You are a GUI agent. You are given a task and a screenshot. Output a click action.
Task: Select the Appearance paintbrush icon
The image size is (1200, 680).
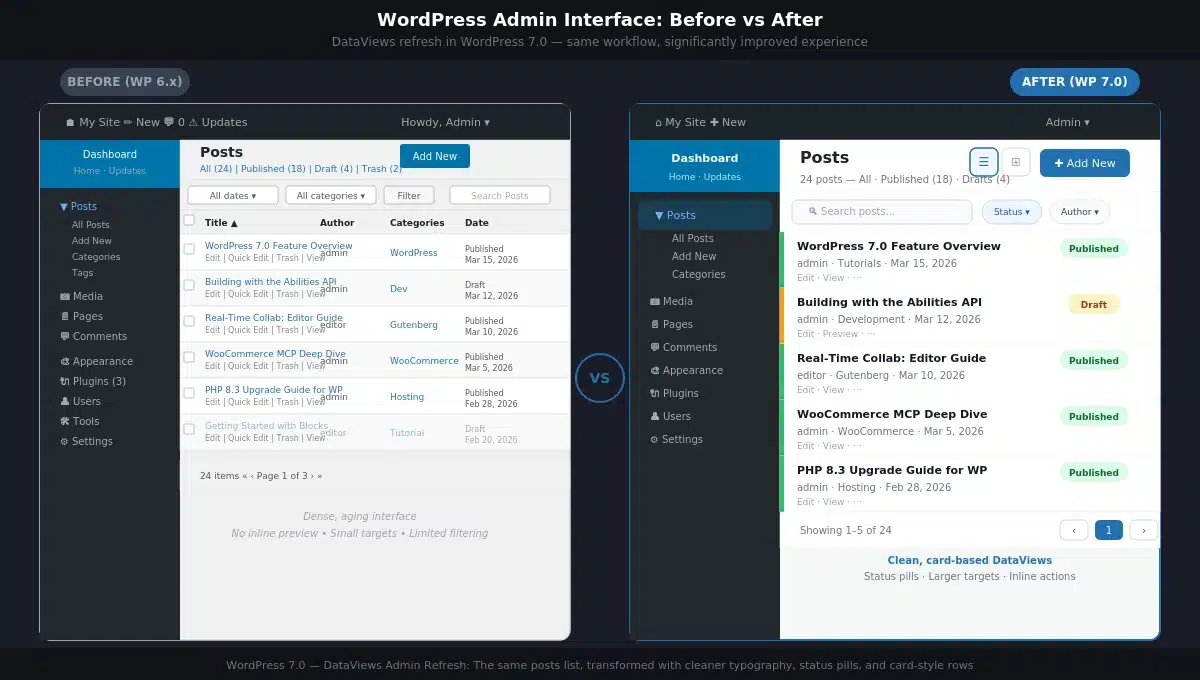(x=66, y=361)
